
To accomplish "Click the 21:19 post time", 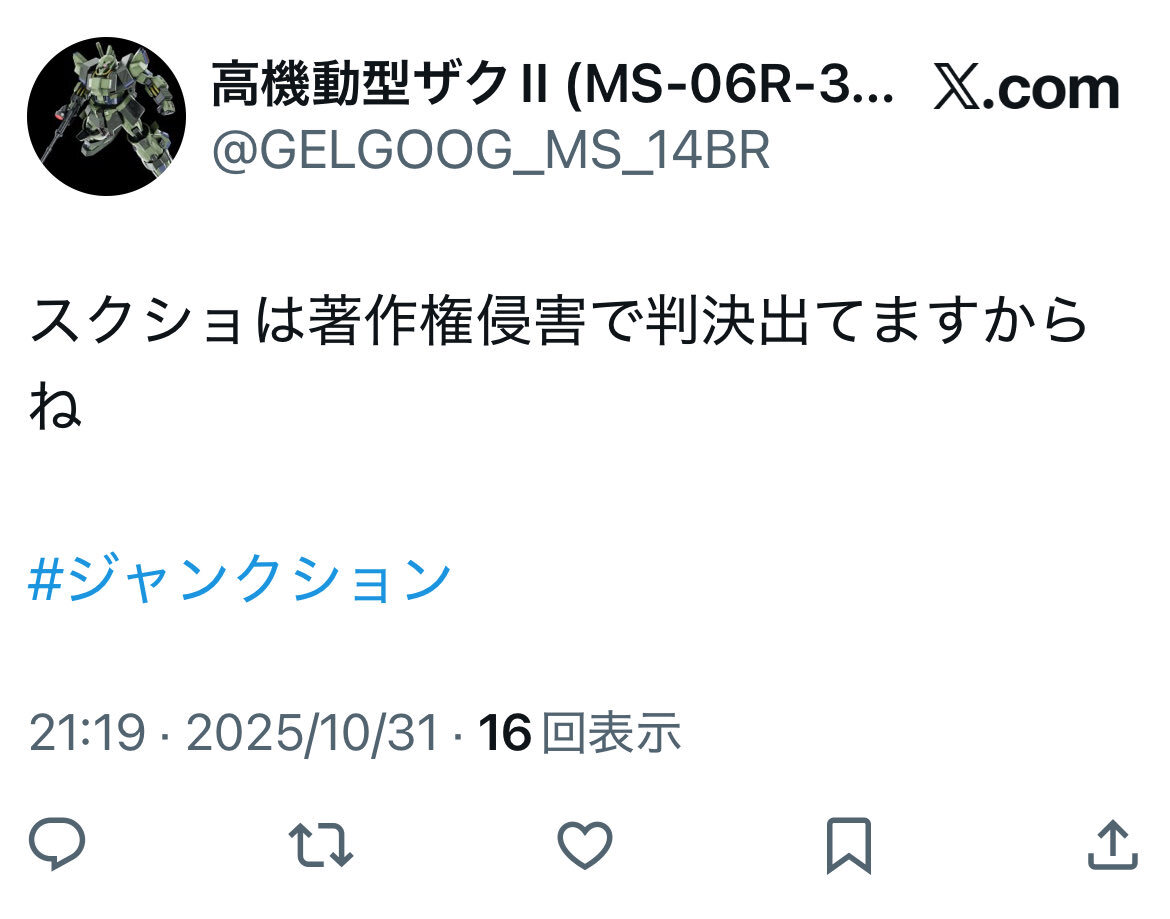I will point(87,733).
